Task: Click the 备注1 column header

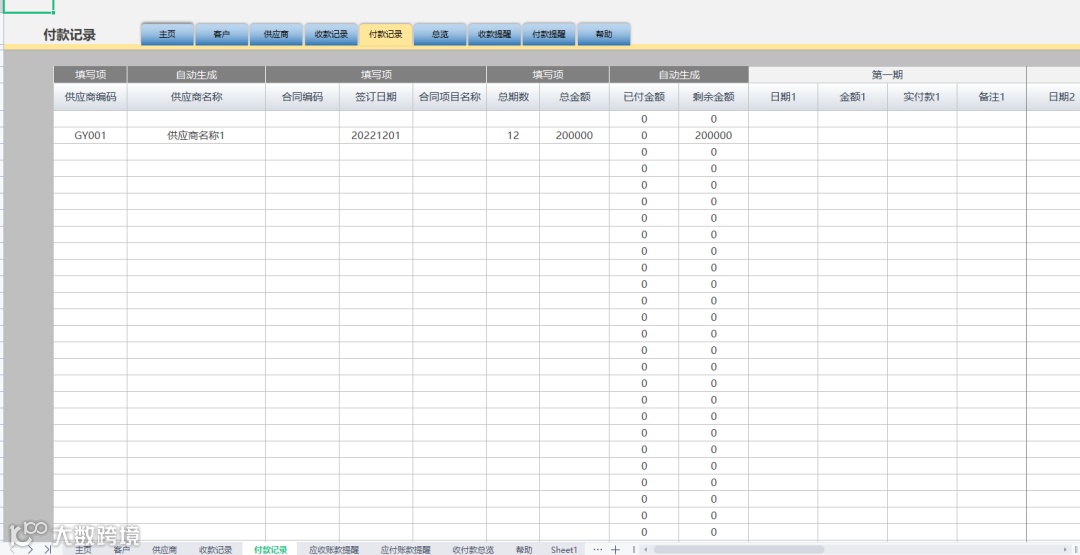Action: [992, 97]
